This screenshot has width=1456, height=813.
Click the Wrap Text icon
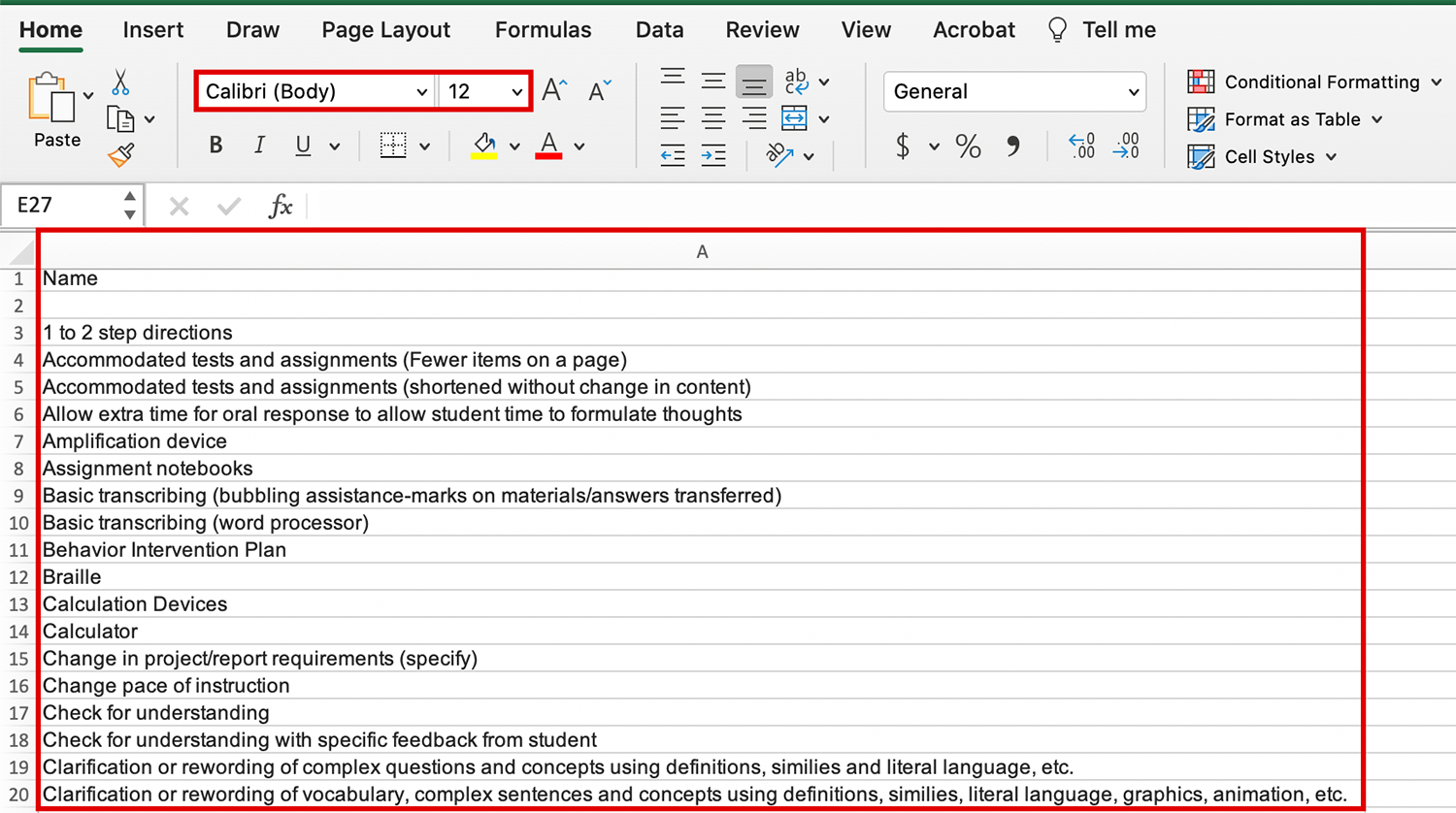click(x=796, y=81)
